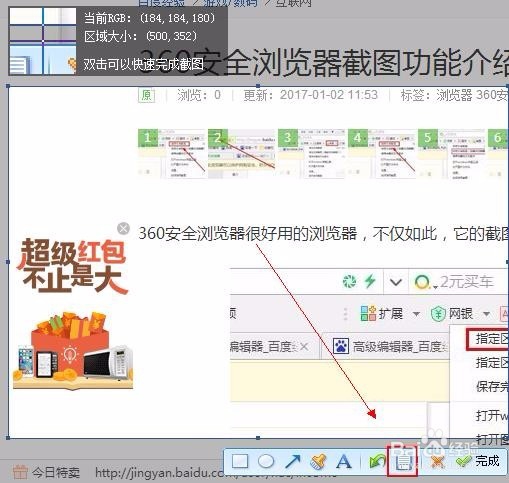Click the 2元买车 search box

[467, 282]
